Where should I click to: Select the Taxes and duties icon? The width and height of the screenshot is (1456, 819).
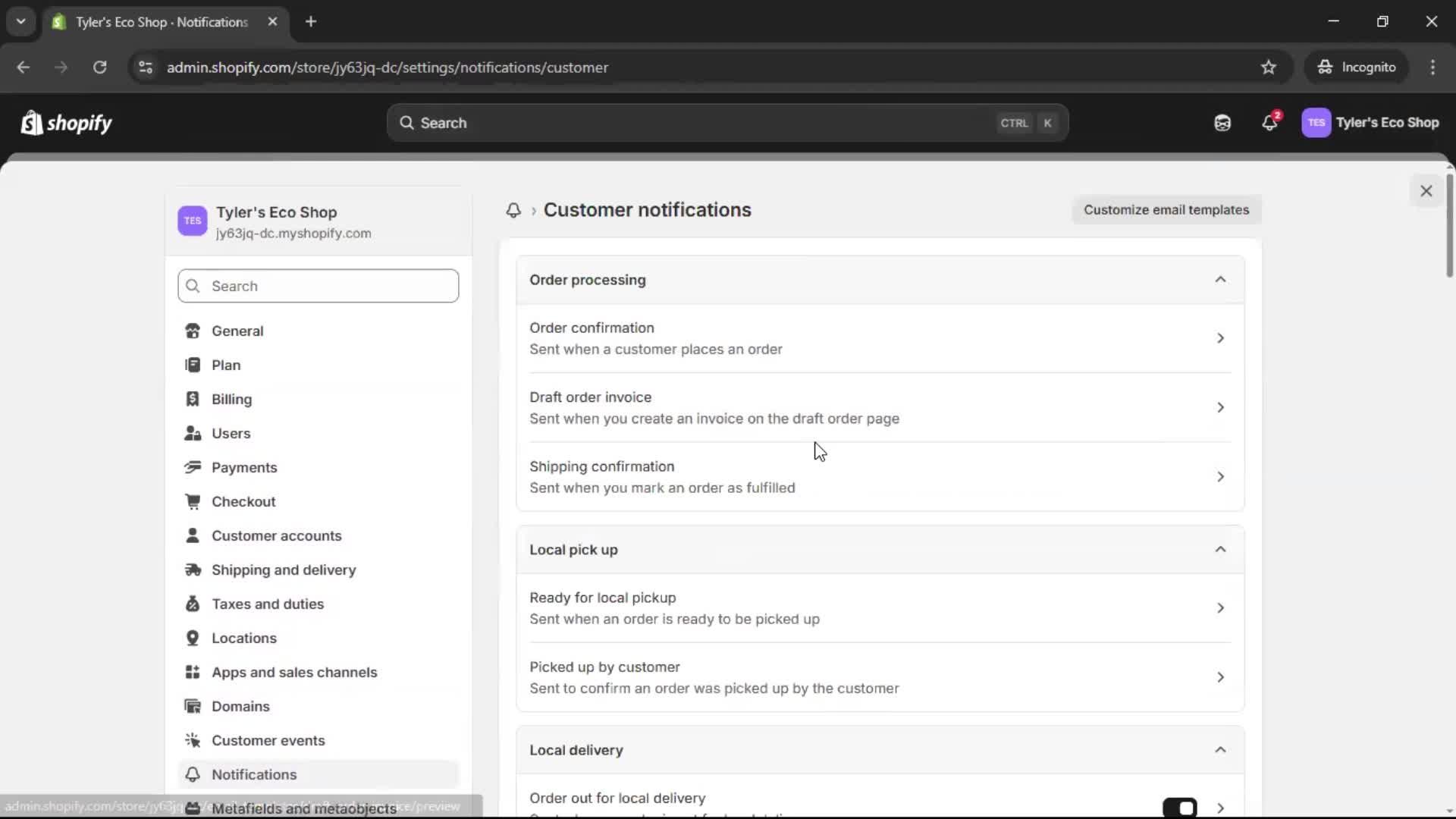click(x=193, y=604)
